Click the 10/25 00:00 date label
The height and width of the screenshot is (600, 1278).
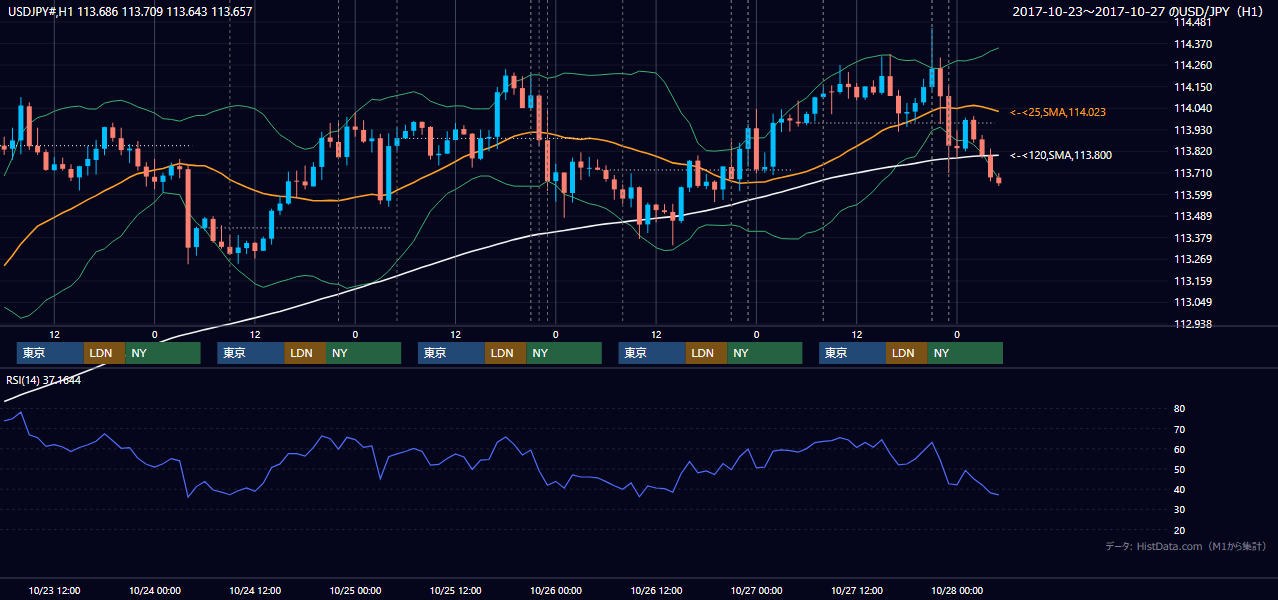click(355, 590)
